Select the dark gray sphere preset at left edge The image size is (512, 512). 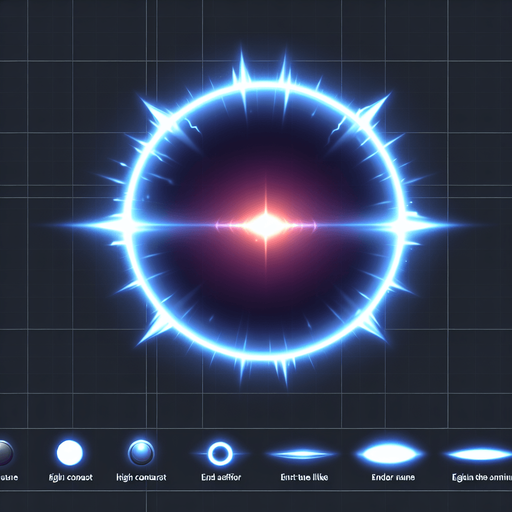pyautogui.click(x=5, y=453)
